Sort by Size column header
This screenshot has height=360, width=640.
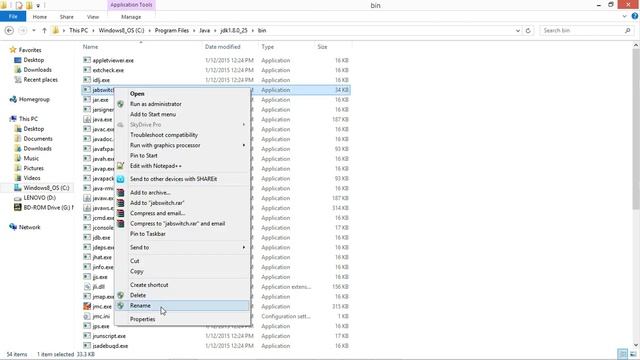(x=333, y=47)
